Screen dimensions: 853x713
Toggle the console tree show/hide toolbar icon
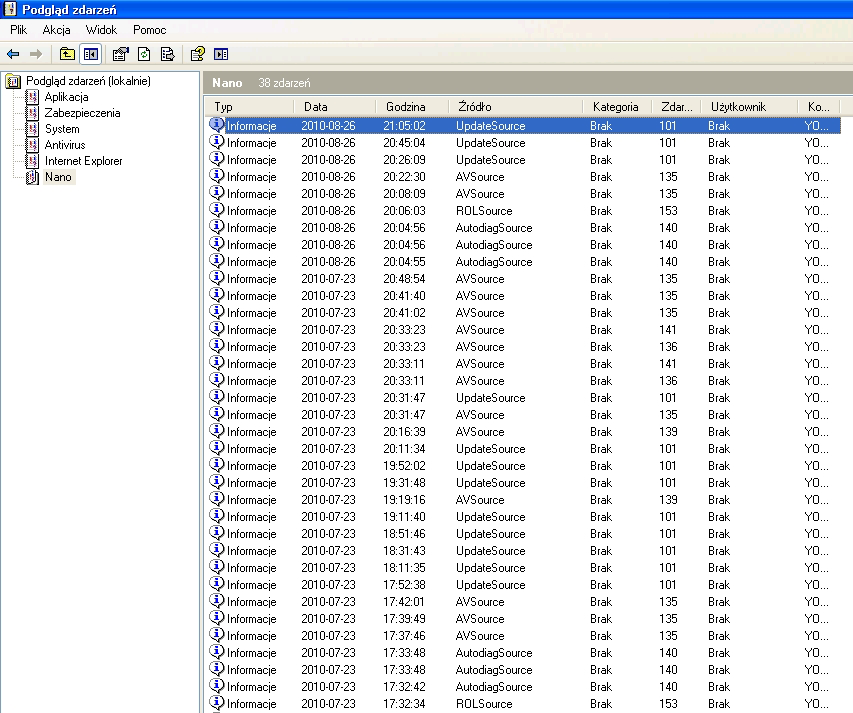[x=91, y=54]
